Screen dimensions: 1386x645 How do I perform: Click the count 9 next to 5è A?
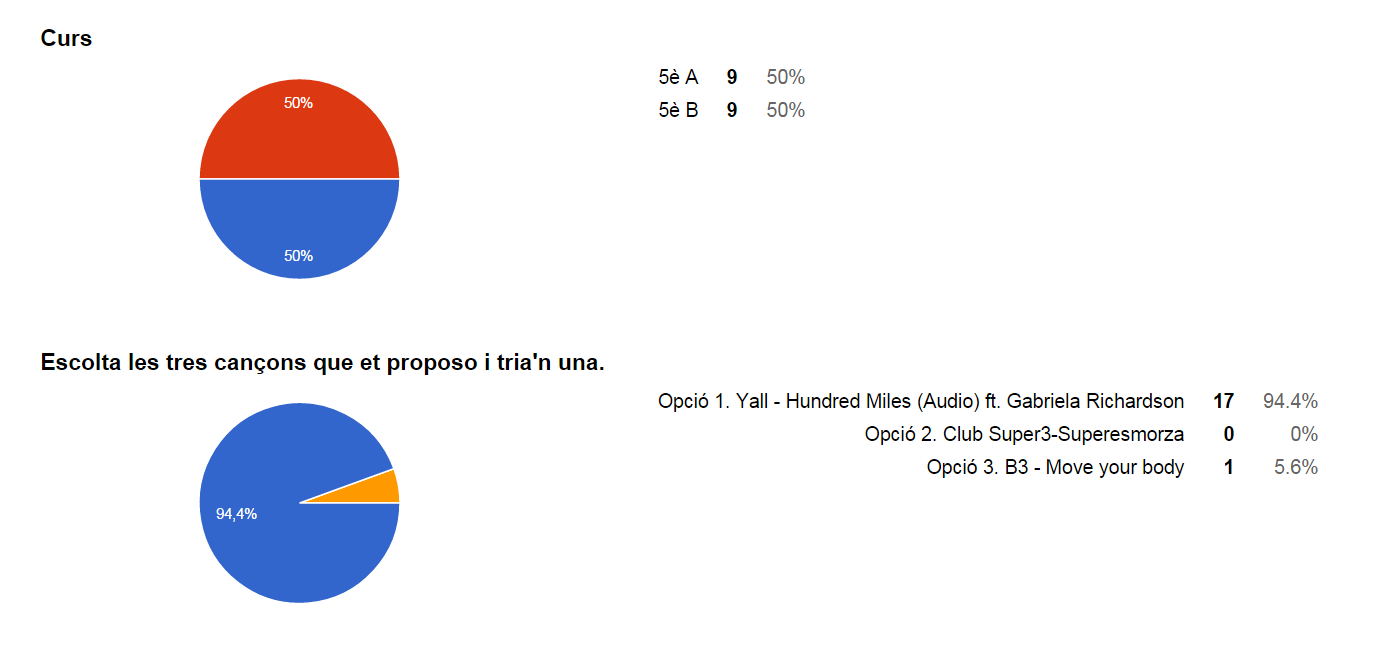coord(732,77)
